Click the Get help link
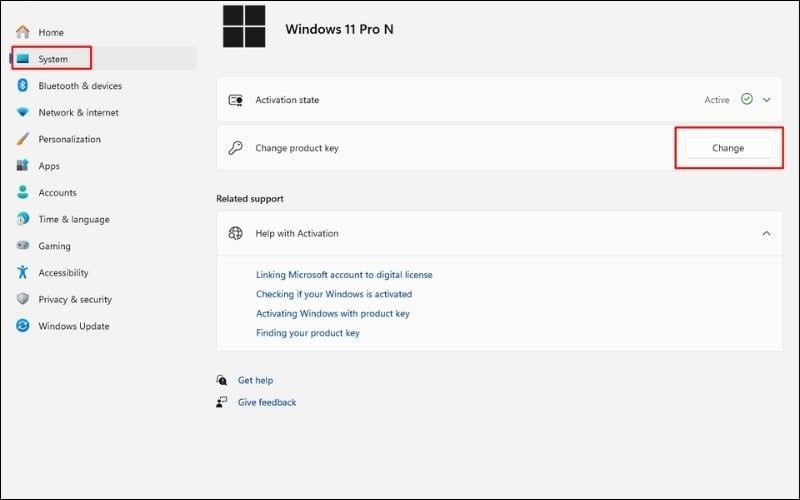 point(255,380)
